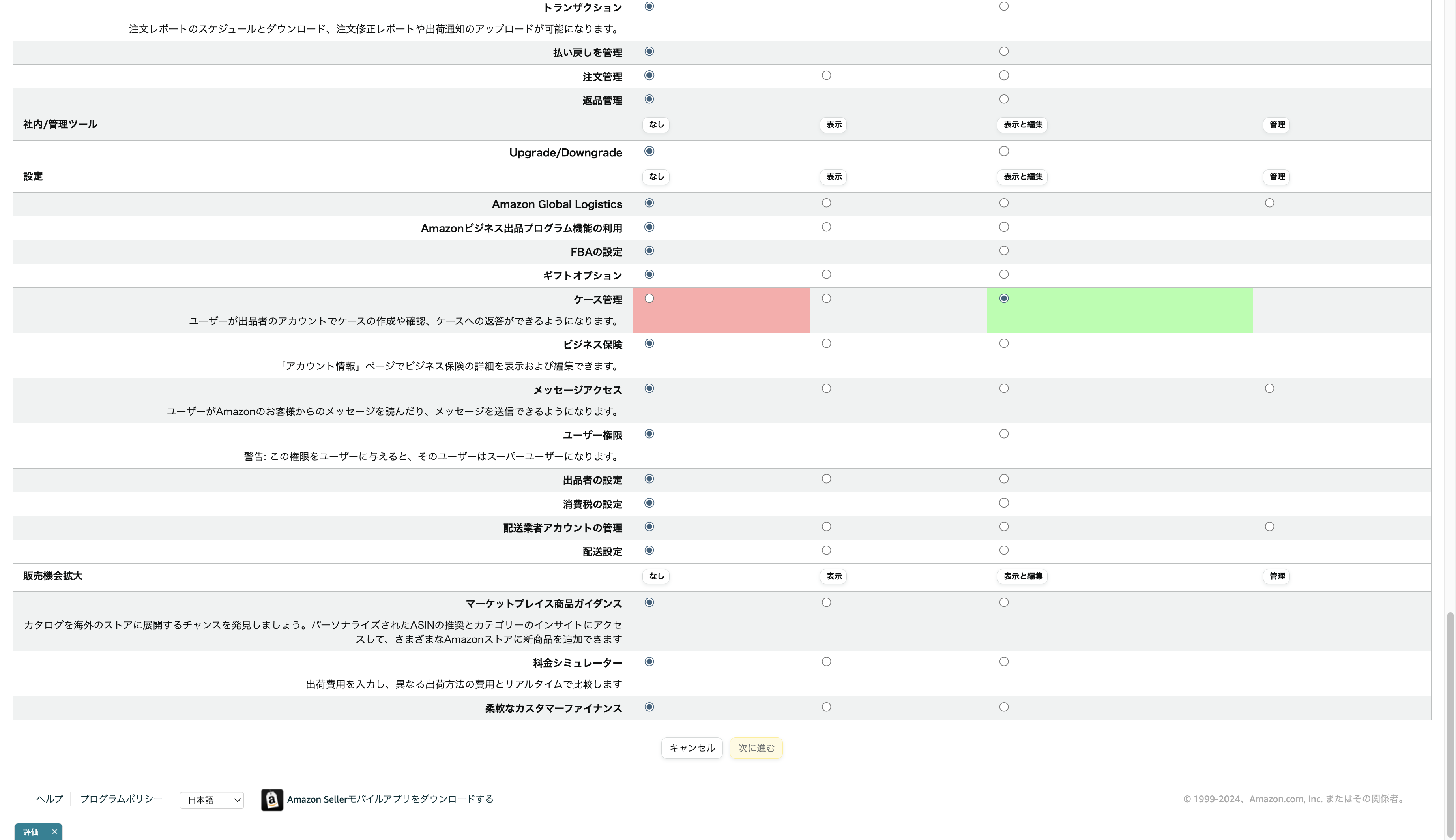The width and height of the screenshot is (1456, 840).
Task: Click 表示と編集 header in 社内/管理ツール section
Action: 1022,125
